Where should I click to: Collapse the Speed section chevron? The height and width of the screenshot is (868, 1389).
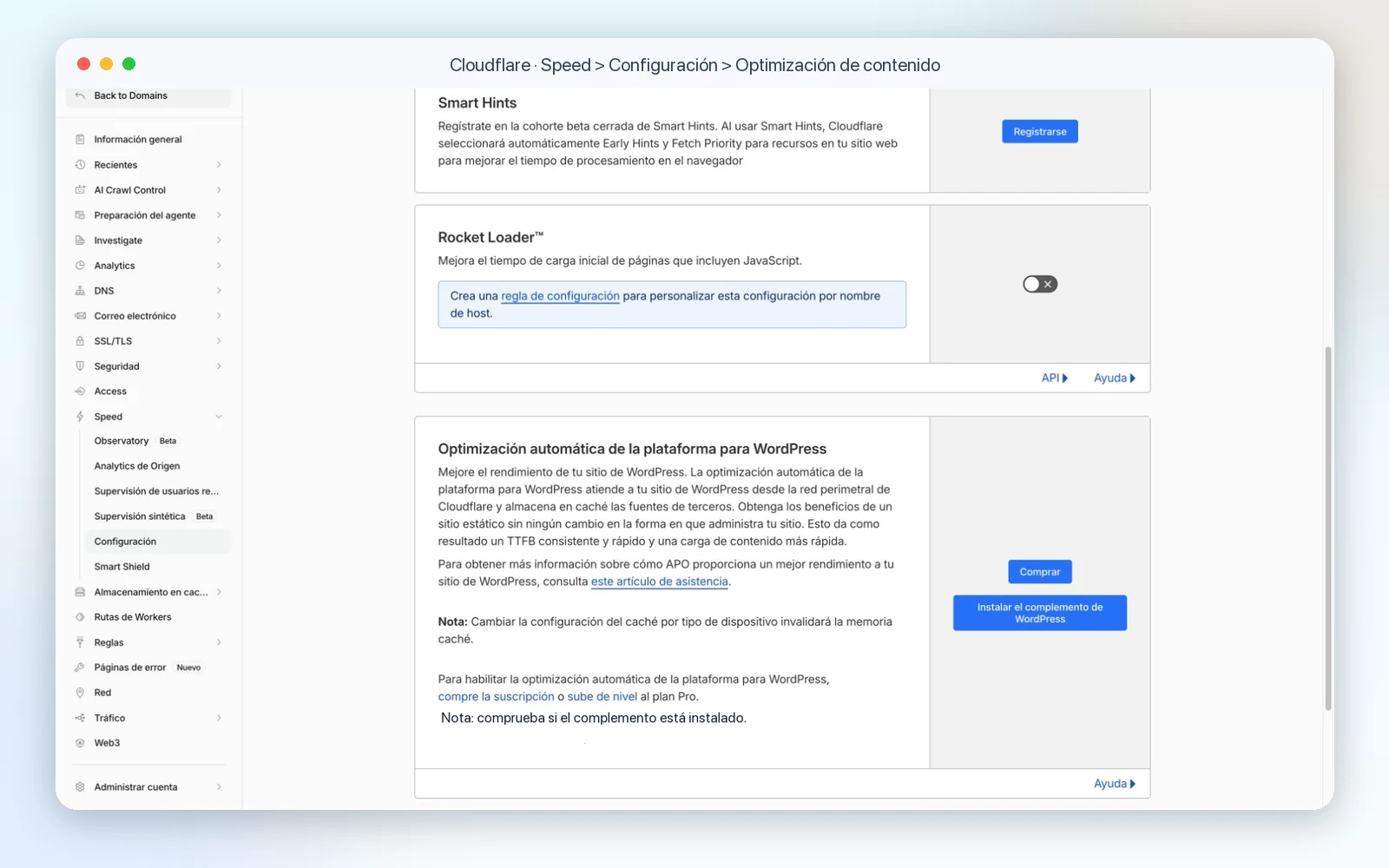point(219,417)
